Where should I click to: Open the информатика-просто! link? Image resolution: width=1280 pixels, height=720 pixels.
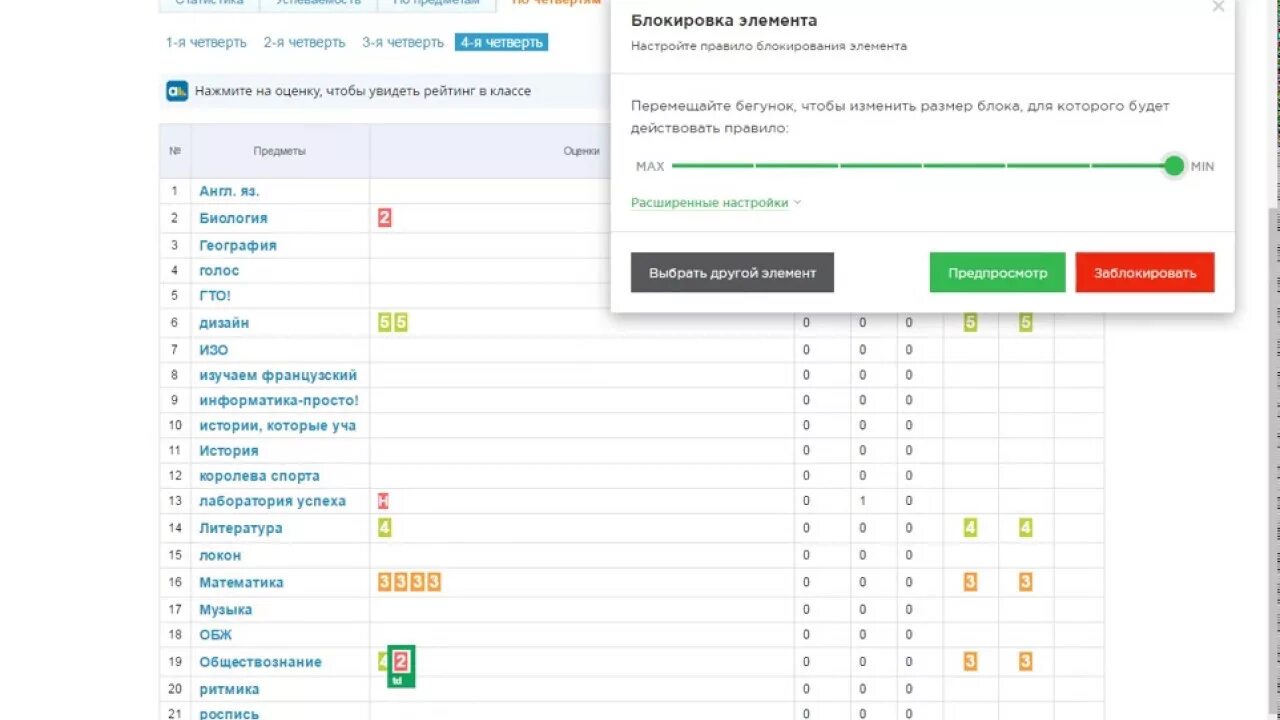[x=279, y=400]
